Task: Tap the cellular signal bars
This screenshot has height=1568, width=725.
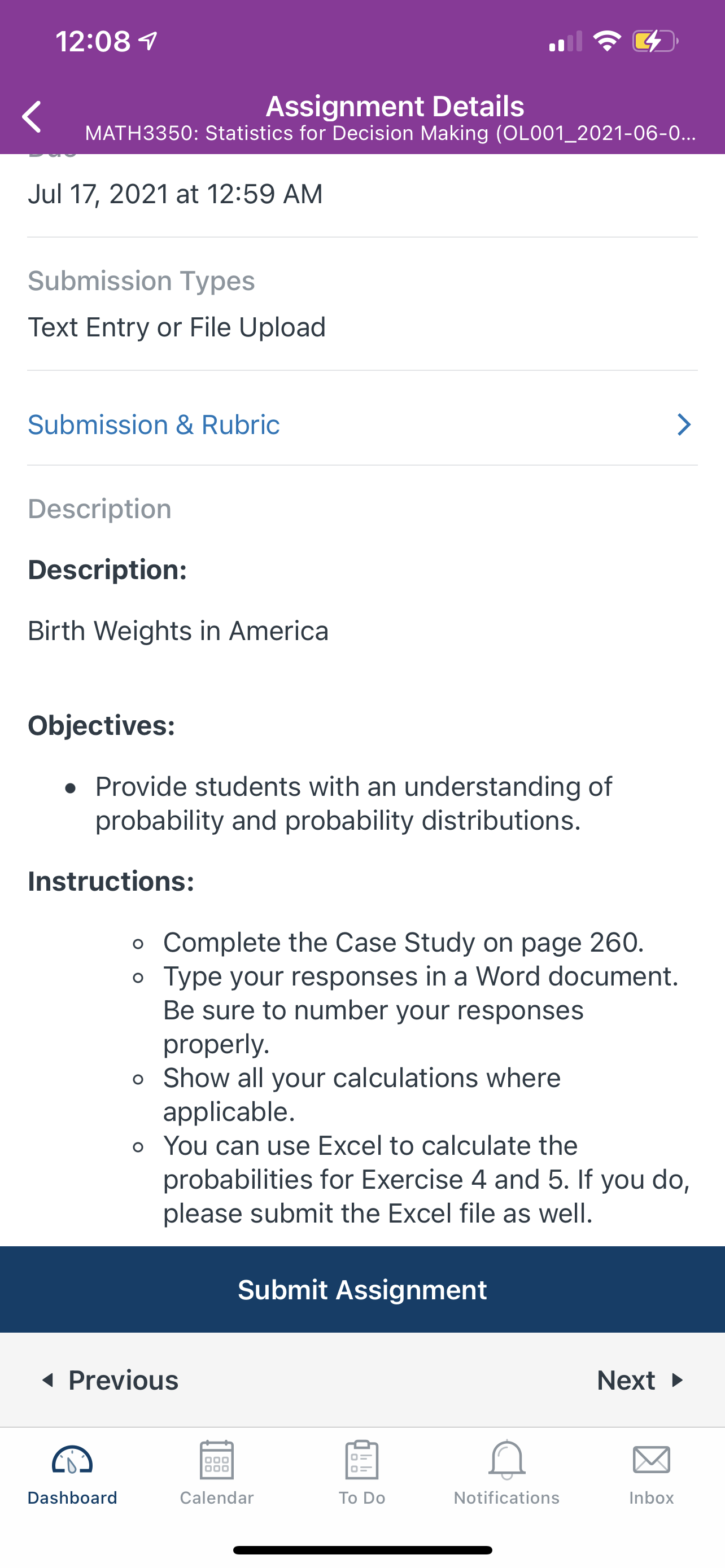Action: point(566,41)
